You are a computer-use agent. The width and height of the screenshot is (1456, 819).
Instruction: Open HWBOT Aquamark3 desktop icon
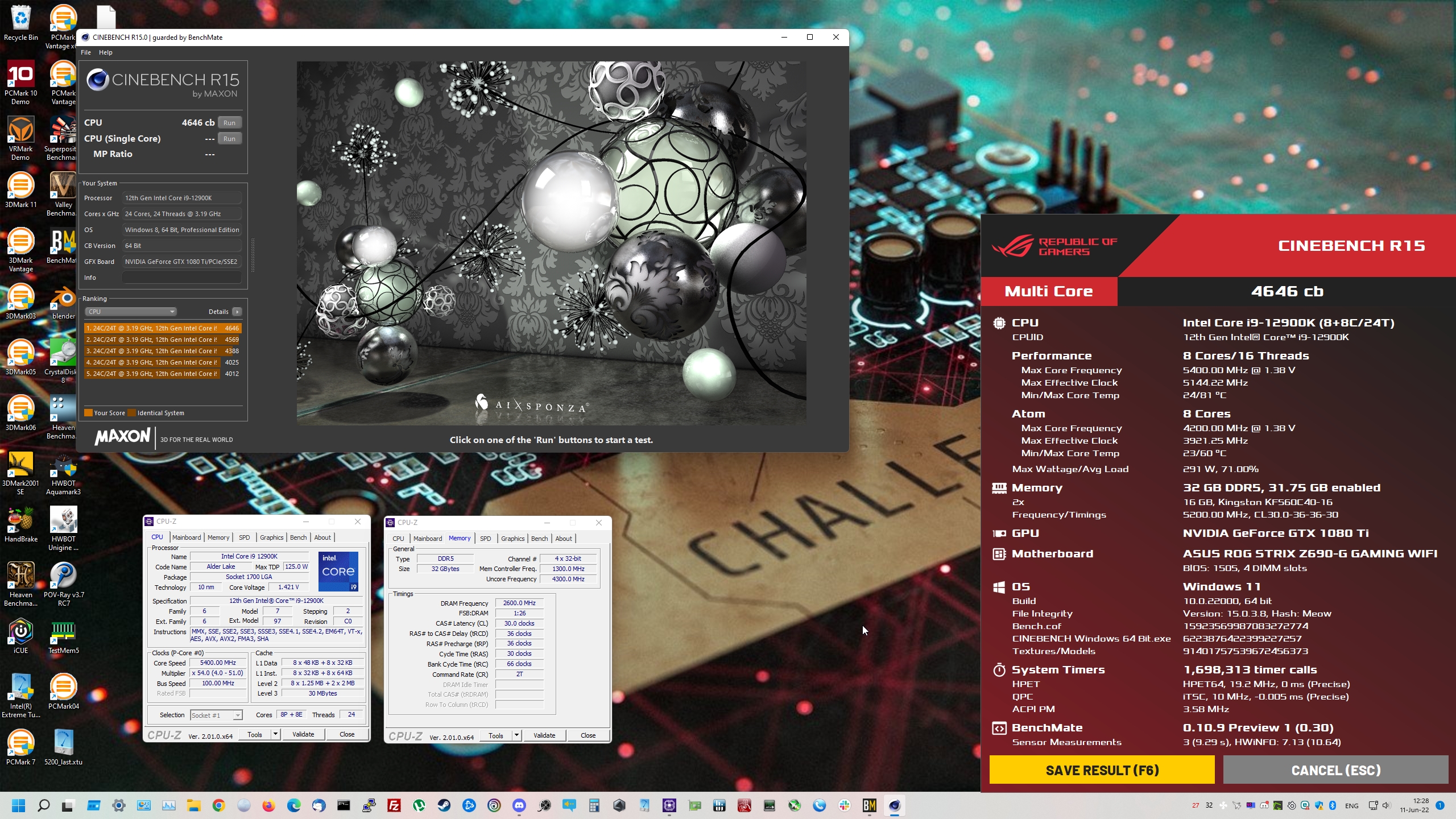coord(63,474)
